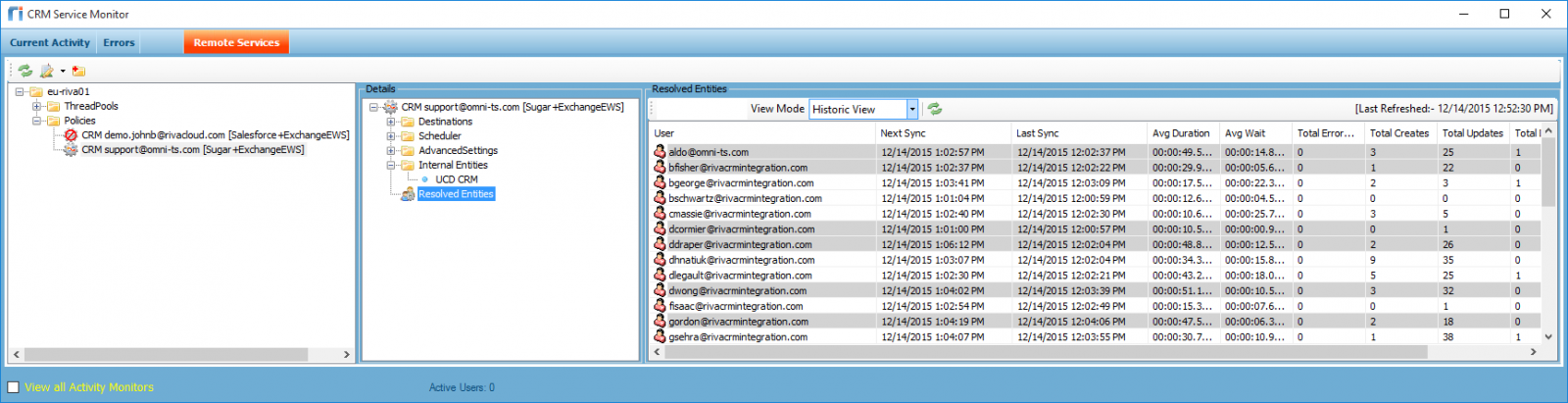Screen dimensions: 1568x403
Task: Select CRM demo.johnb@rivacloud.com policy
Action: click(x=216, y=135)
